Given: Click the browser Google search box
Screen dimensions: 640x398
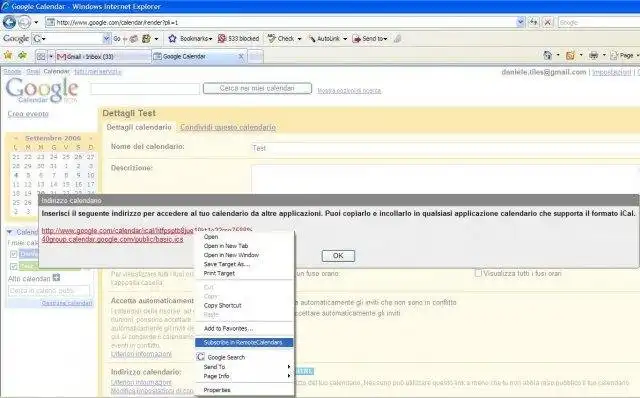Looking at the screenshot, I should (599, 22).
